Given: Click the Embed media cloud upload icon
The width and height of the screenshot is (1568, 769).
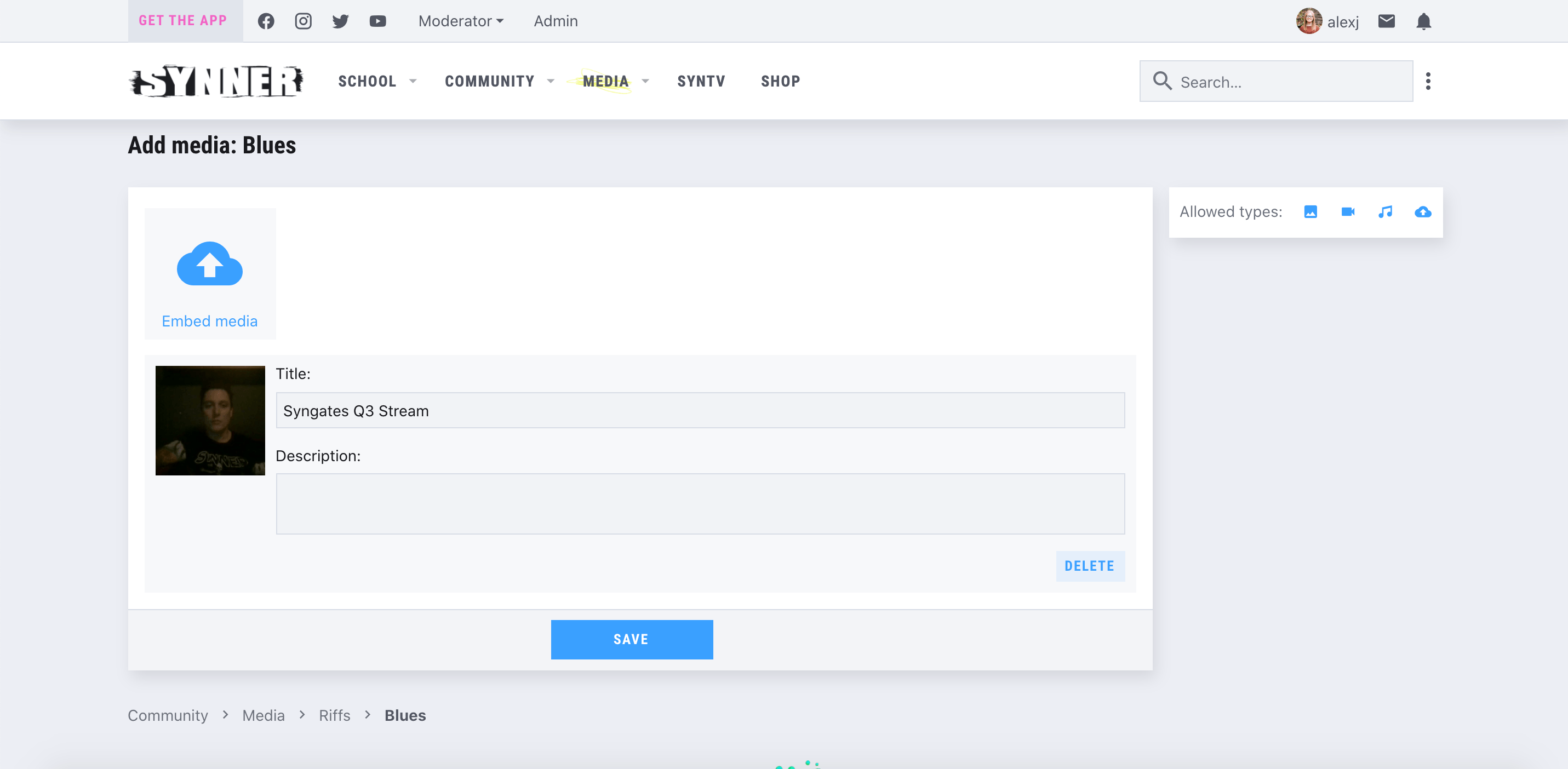Looking at the screenshot, I should pos(209,263).
